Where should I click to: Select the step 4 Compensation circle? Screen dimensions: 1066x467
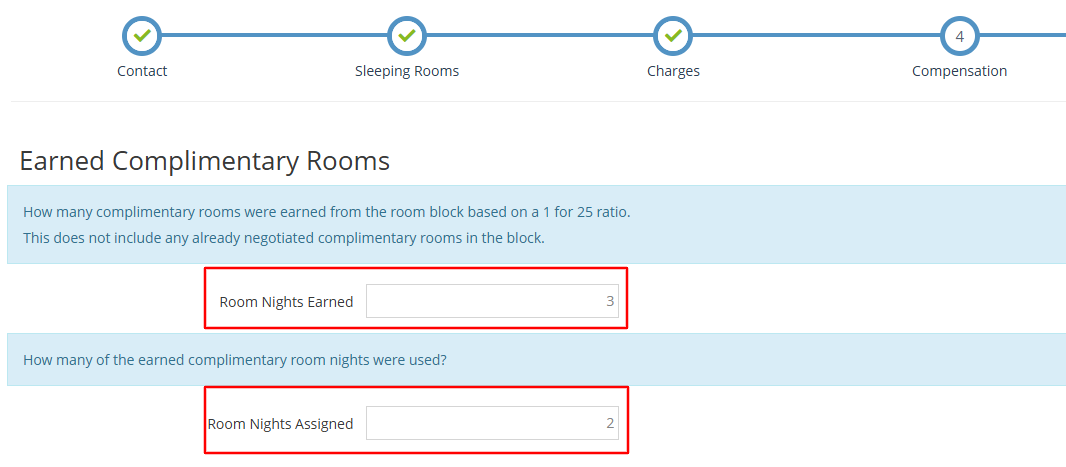(959, 36)
